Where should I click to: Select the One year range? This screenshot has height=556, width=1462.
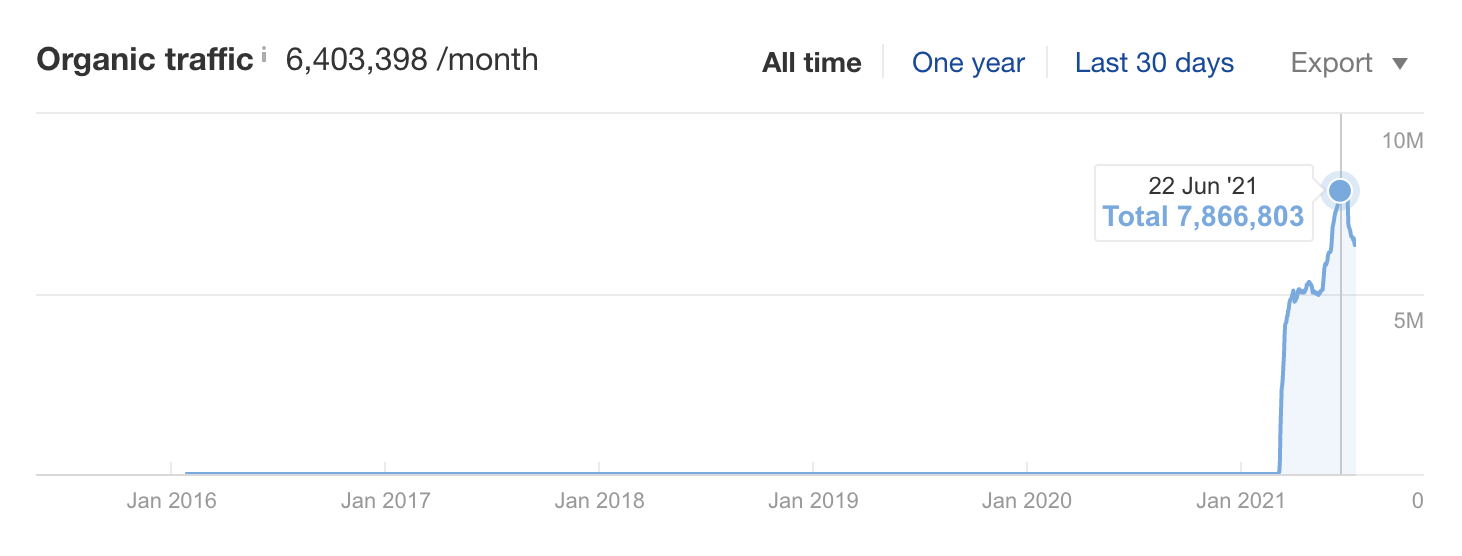pyautogui.click(x=968, y=63)
